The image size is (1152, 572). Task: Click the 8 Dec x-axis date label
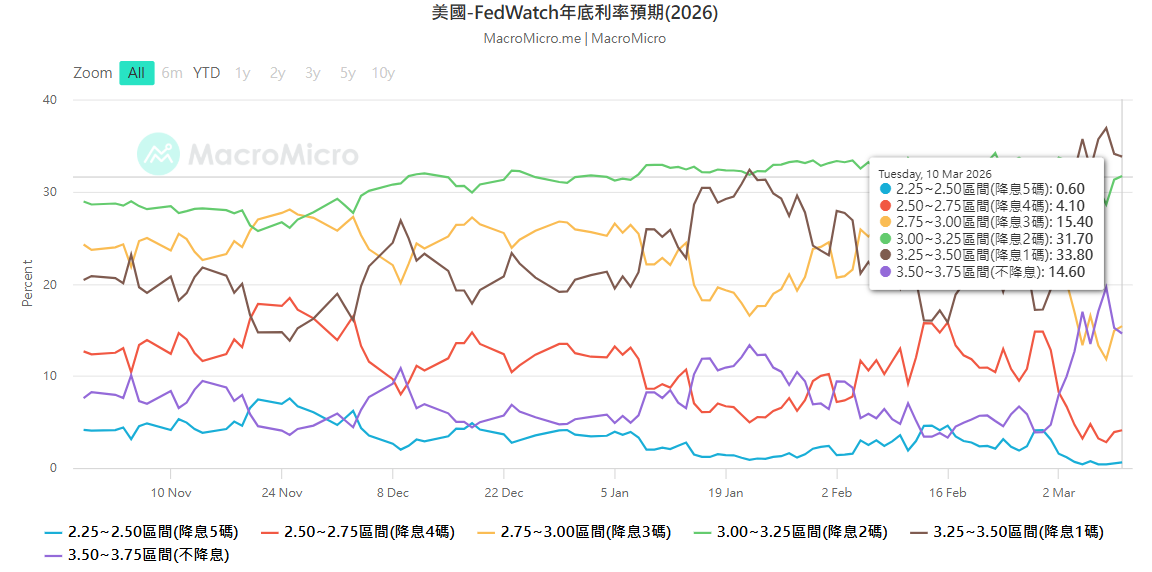393,492
